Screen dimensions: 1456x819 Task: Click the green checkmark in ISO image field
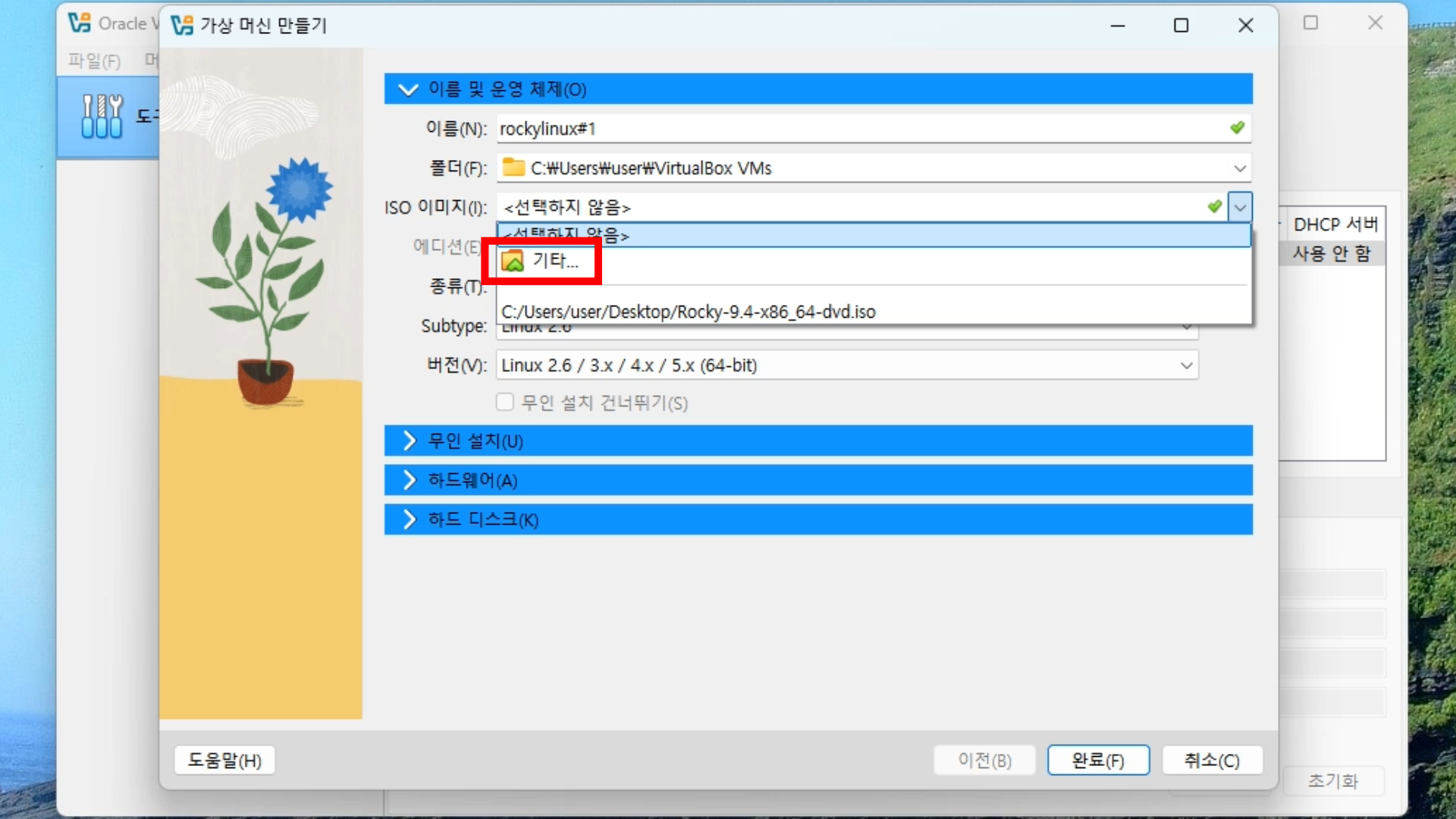pos(1214,206)
